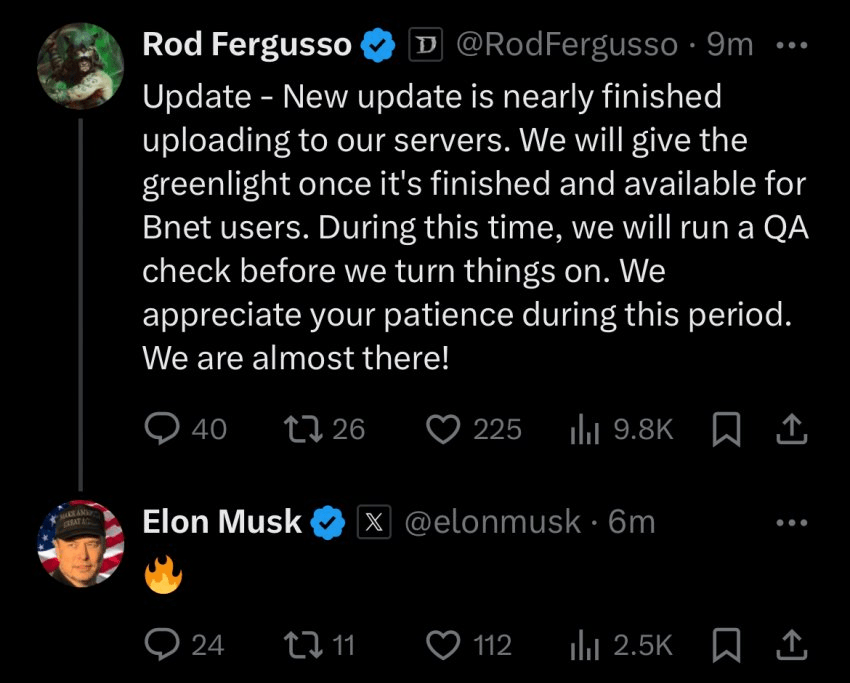Share Rod Fergusso's tweet

(791, 430)
